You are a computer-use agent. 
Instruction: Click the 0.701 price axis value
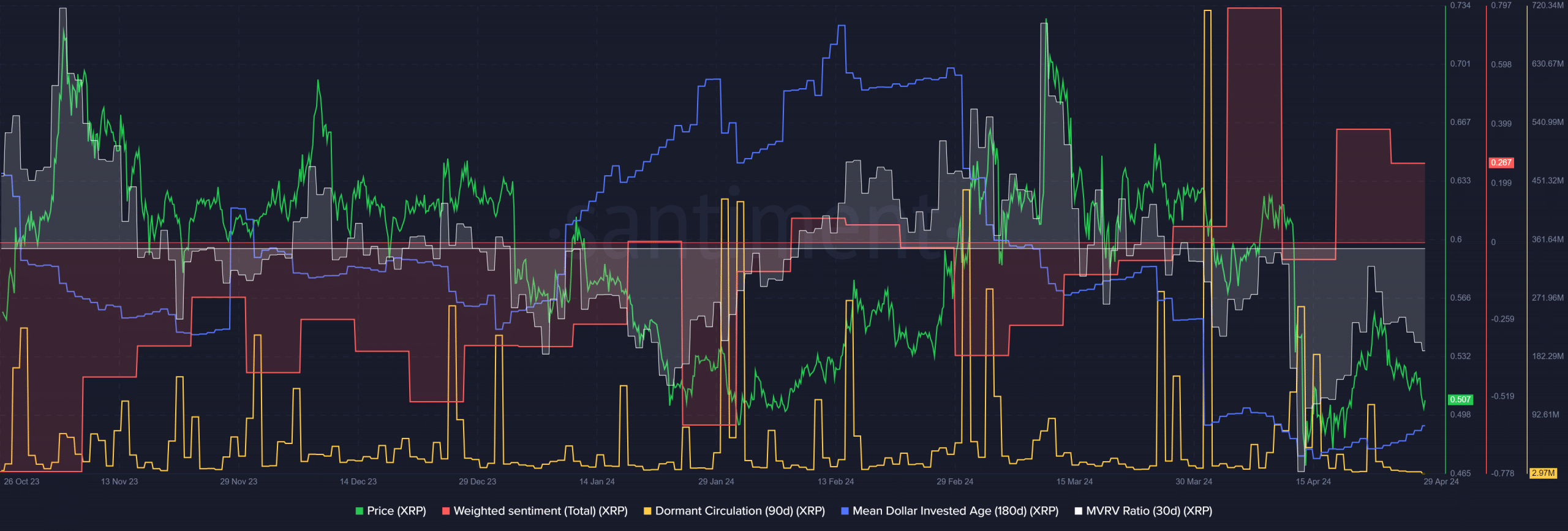point(1460,64)
